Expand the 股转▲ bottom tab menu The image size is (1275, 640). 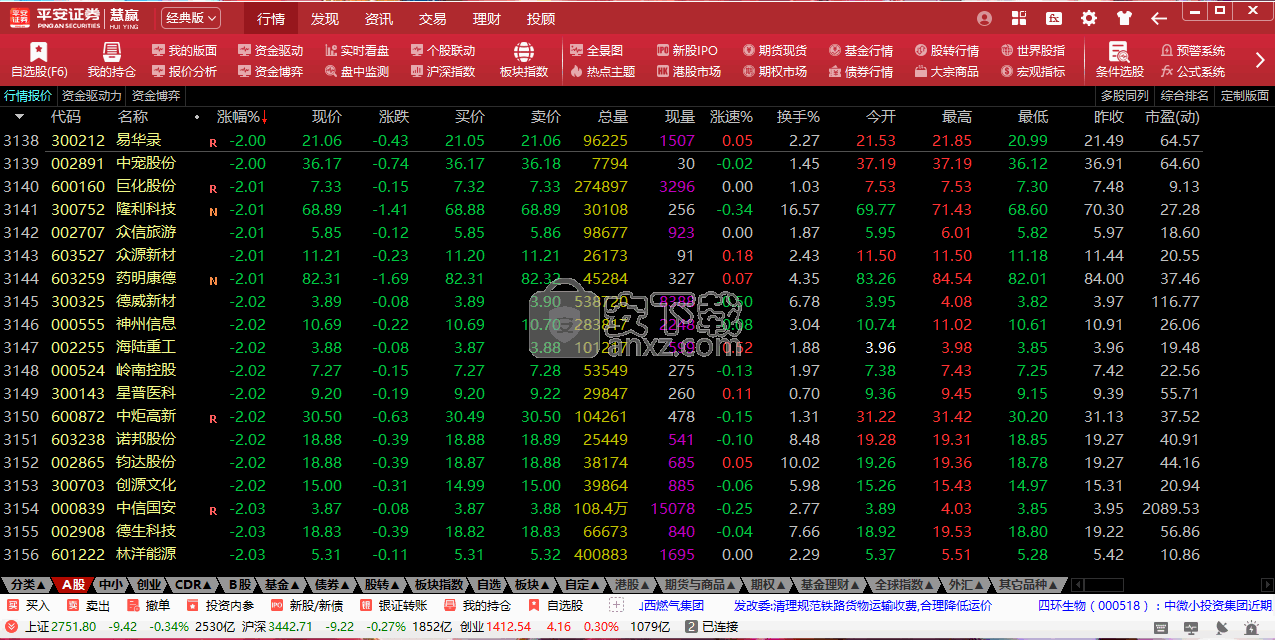(383, 584)
